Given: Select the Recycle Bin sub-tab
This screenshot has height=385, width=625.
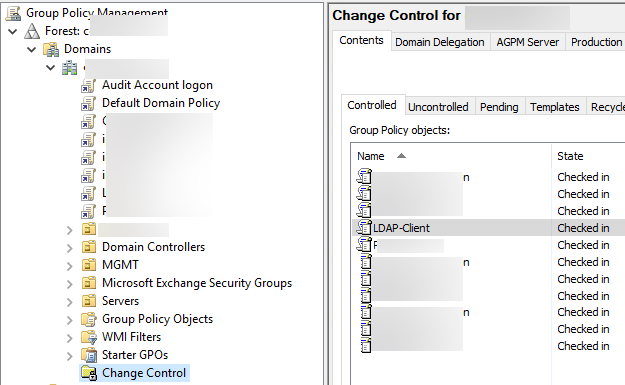Looking at the screenshot, I should pos(607,107).
